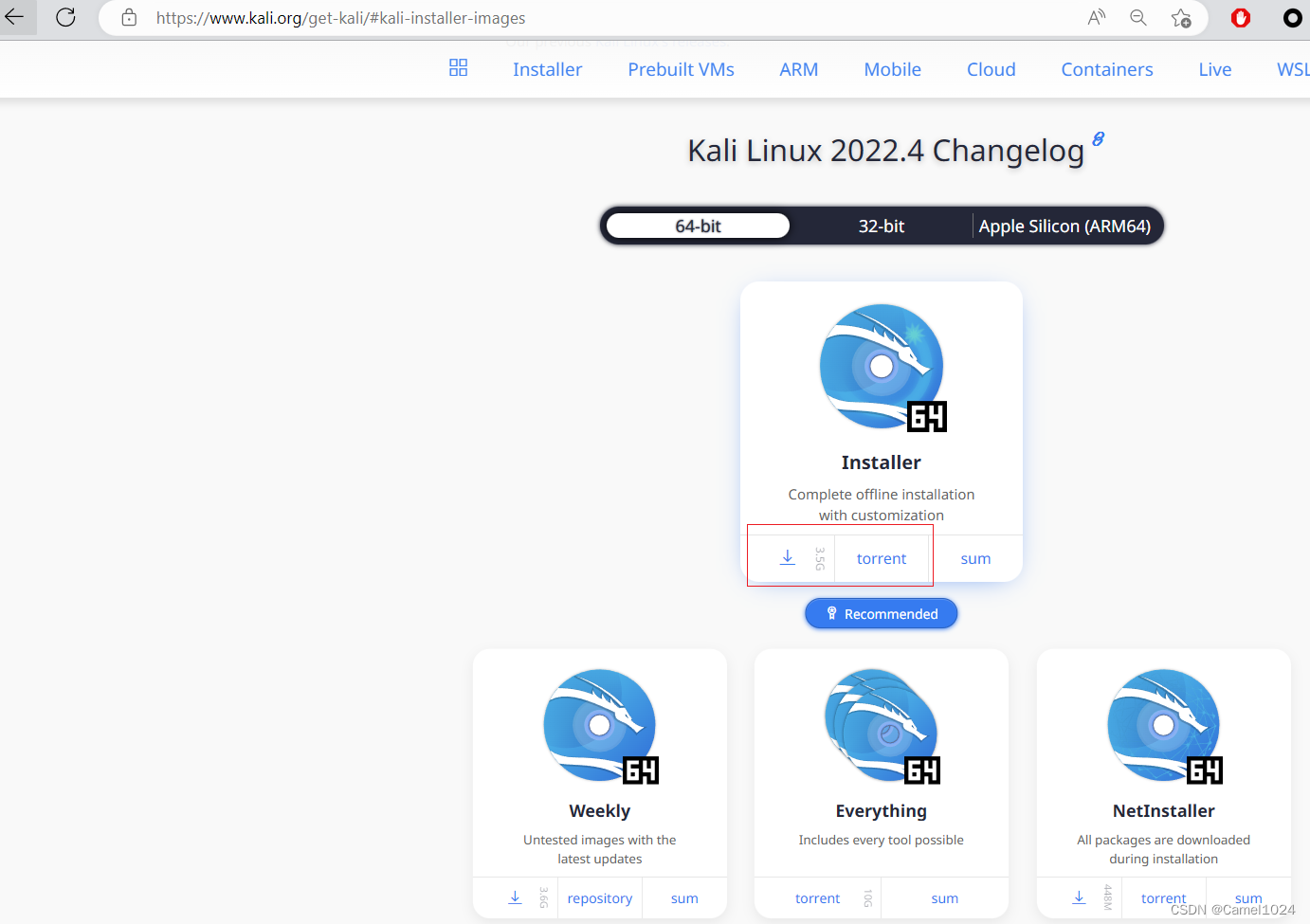Open the grid overview icon in navbar
The width and height of the screenshot is (1310, 924).
[458, 67]
